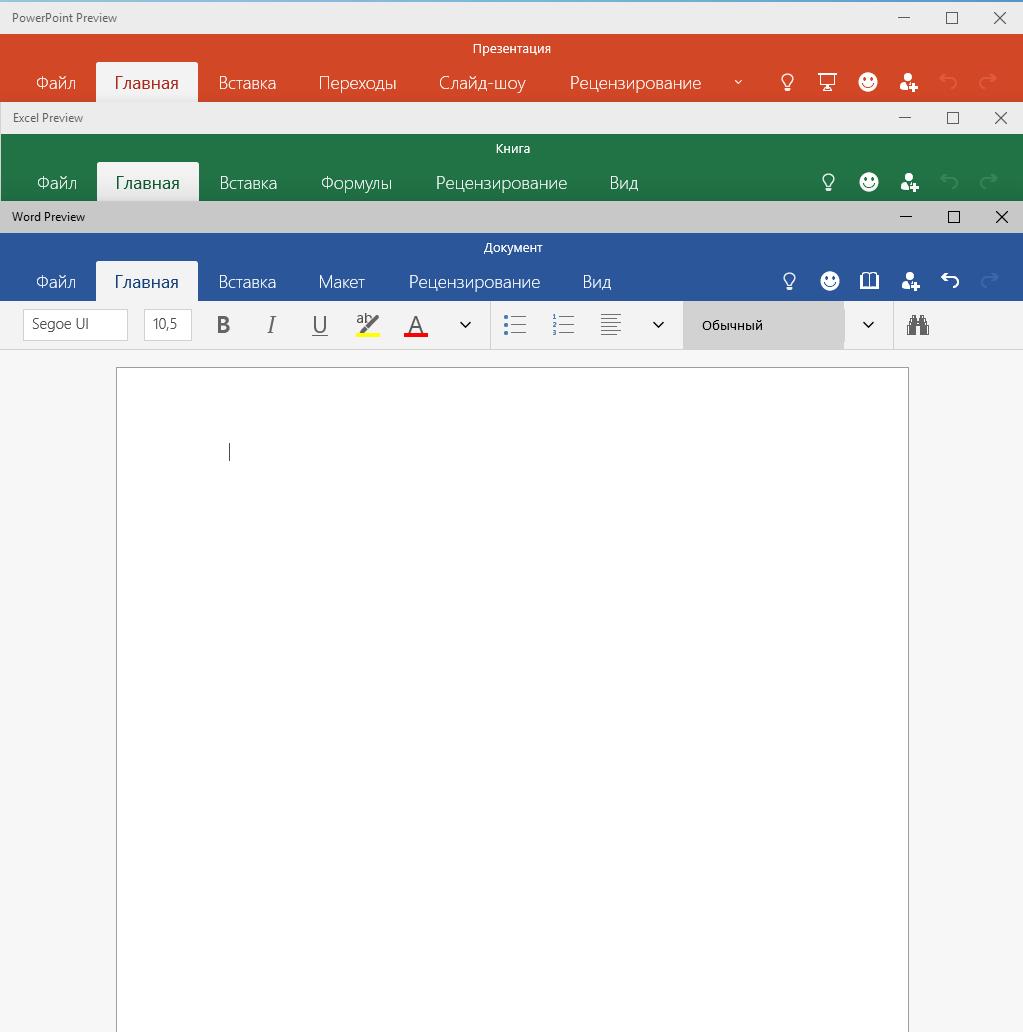Redo action in Excel

coord(989,181)
